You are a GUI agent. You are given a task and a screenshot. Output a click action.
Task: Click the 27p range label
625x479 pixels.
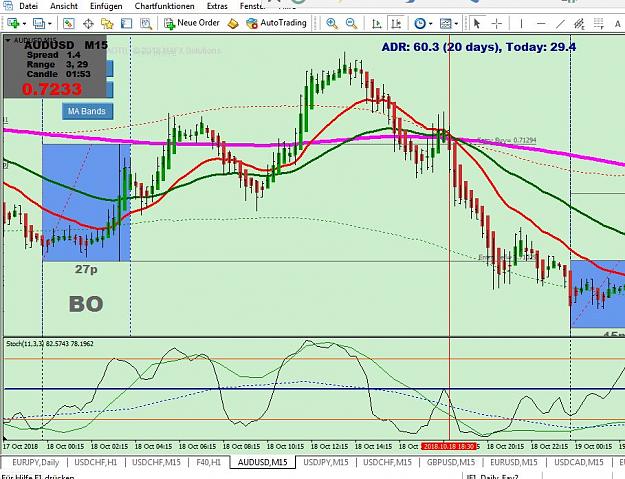(86, 269)
